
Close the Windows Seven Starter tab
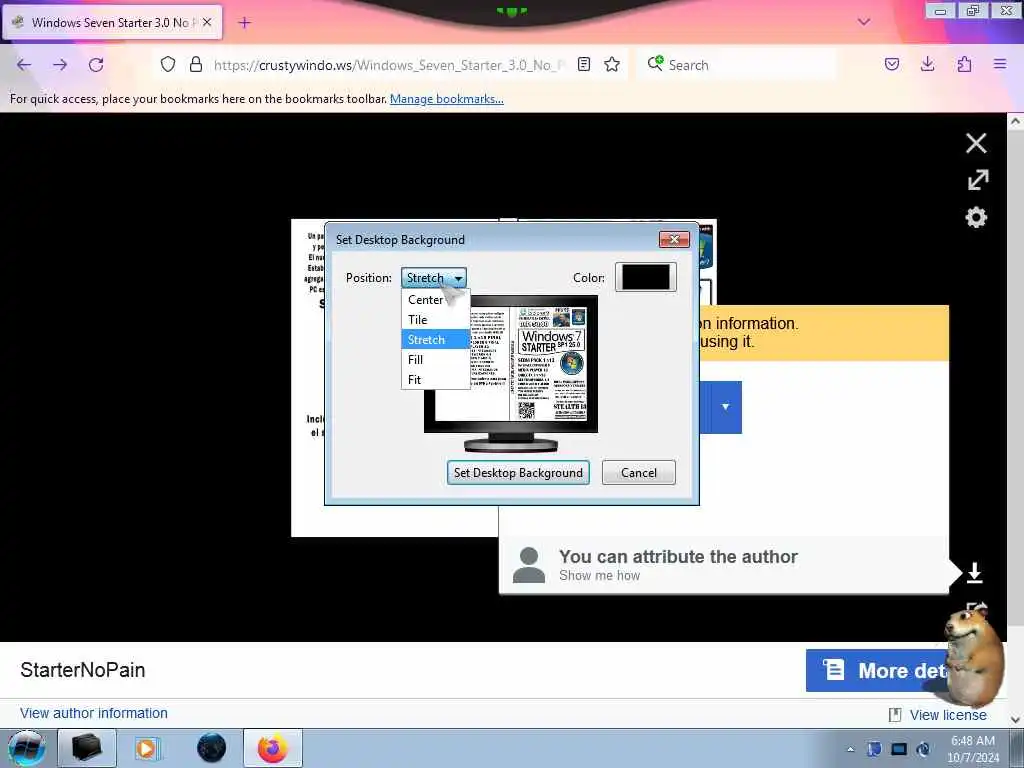click(206, 22)
